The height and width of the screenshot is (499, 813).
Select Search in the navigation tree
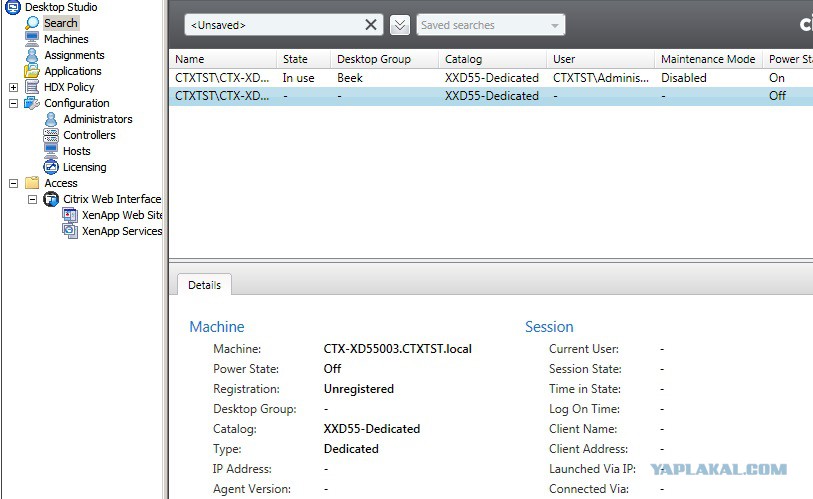point(61,23)
